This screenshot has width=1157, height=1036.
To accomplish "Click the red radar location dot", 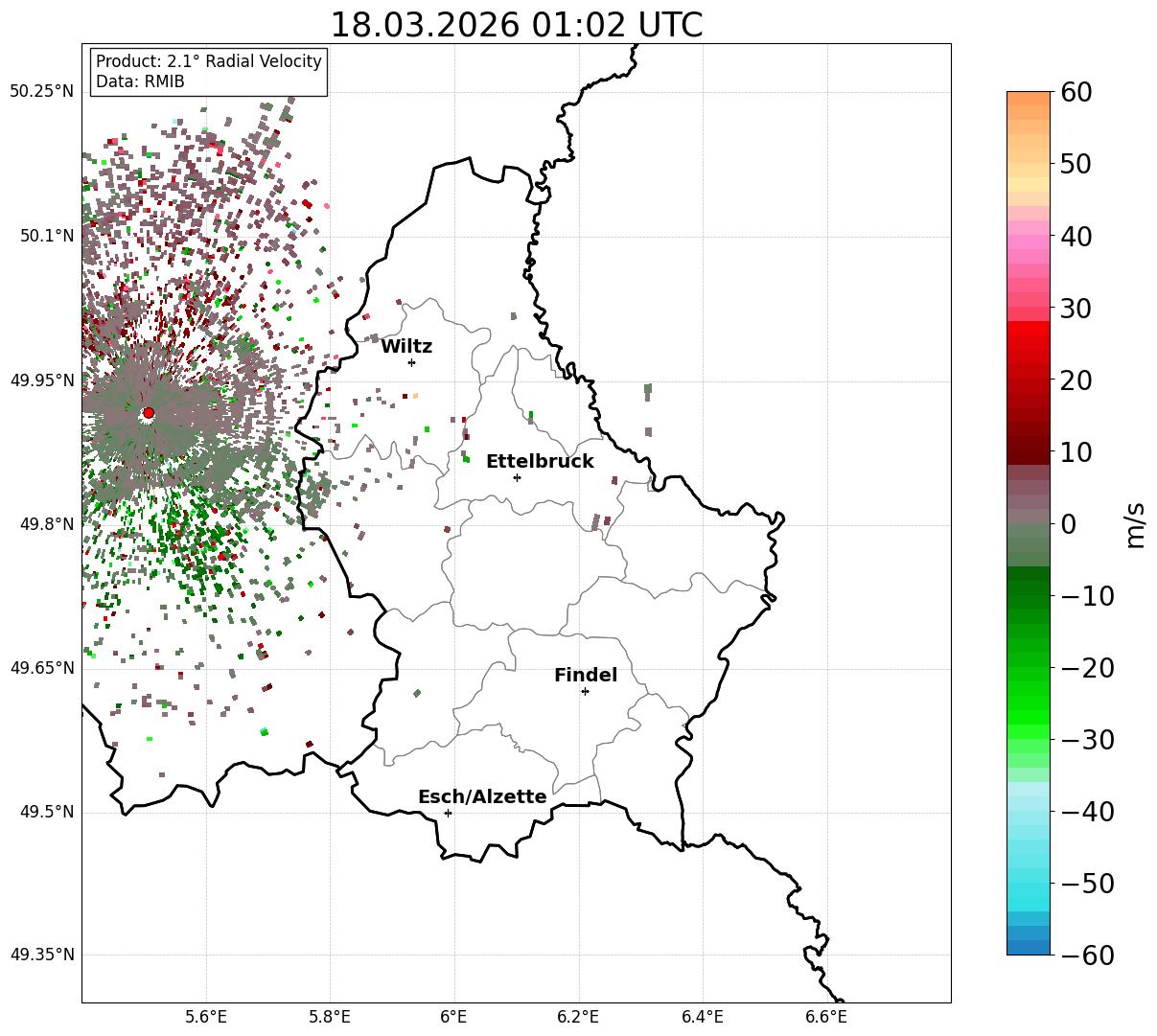I will click(149, 413).
